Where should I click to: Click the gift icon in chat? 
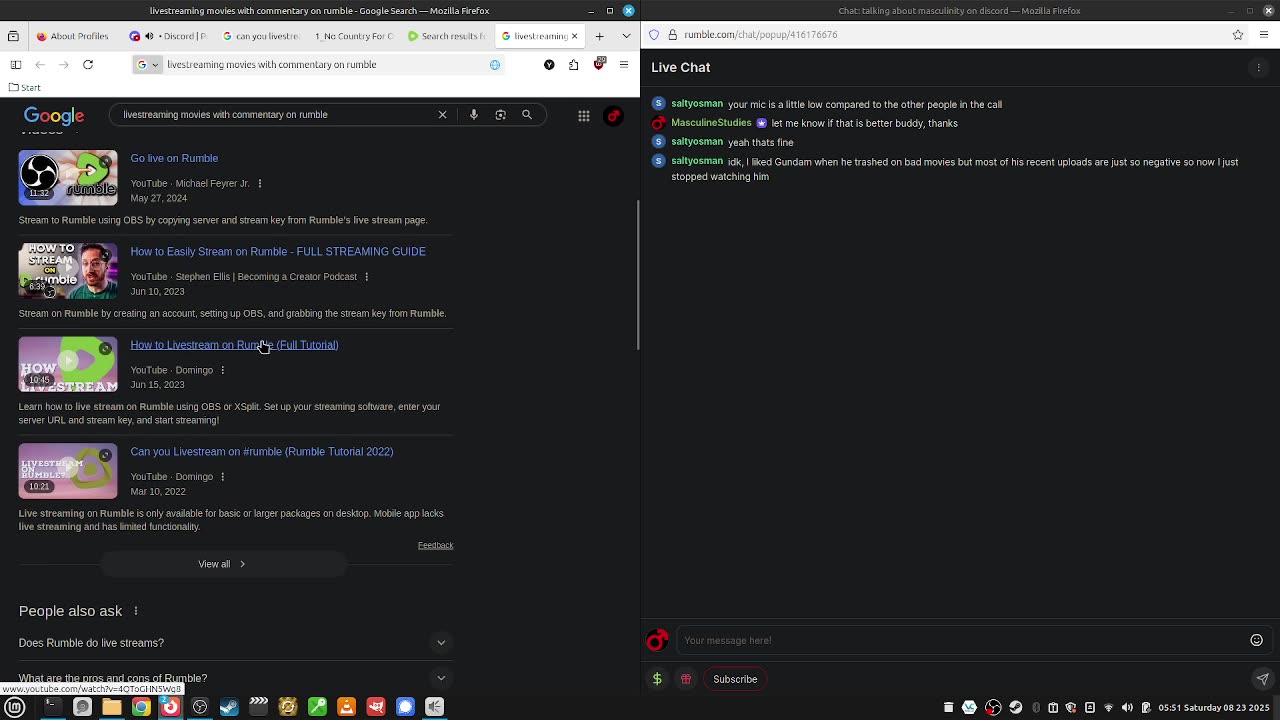pyautogui.click(x=686, y=679)
